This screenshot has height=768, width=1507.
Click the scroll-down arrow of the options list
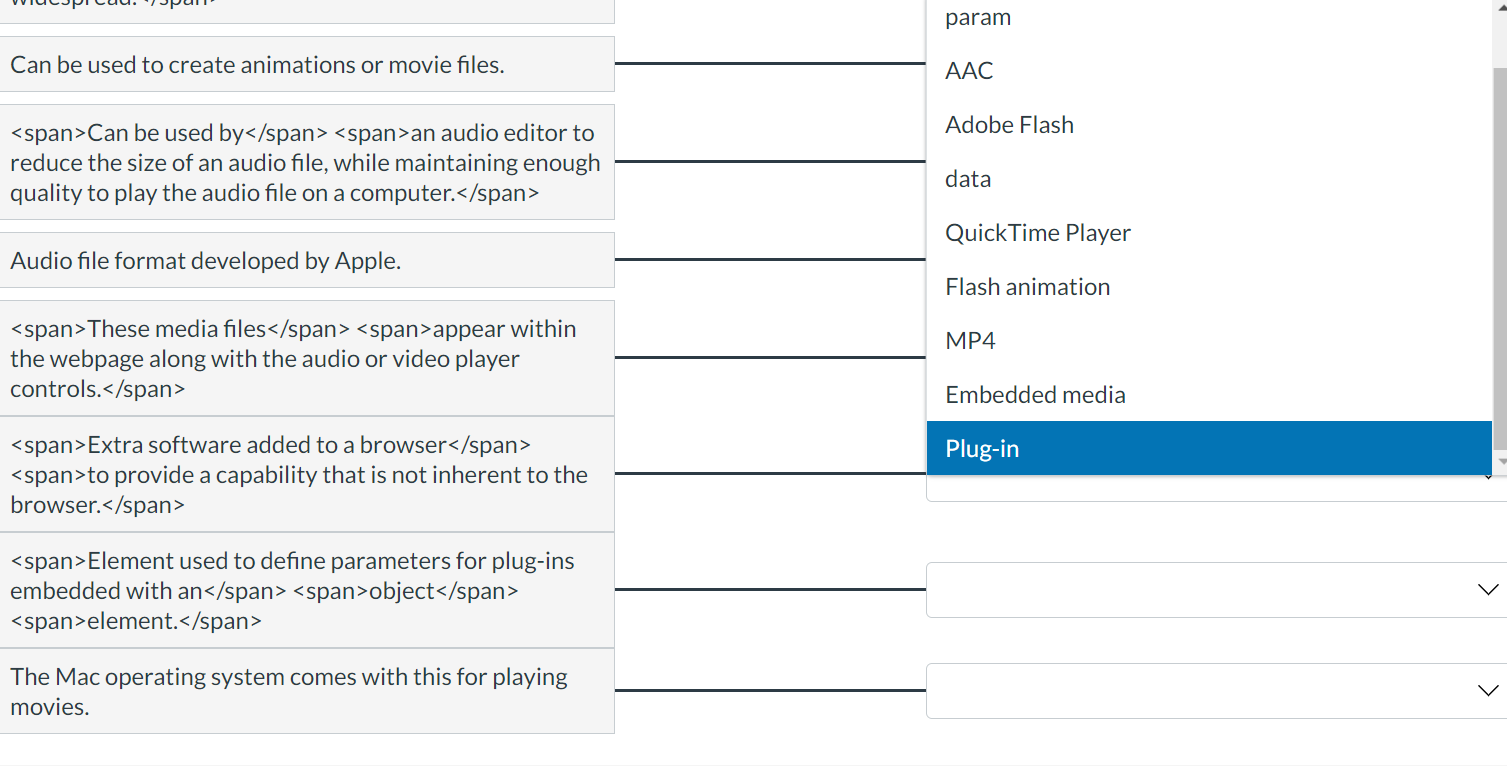tap(1499, 462)
